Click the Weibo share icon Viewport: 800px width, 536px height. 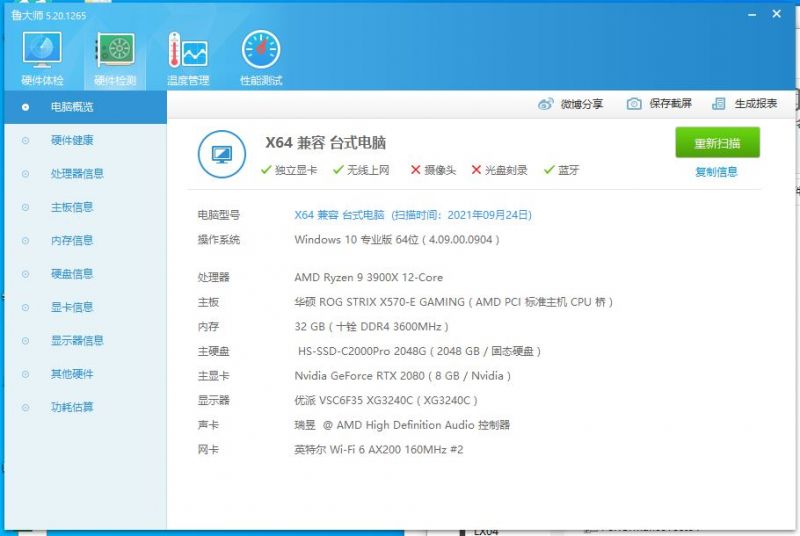tap(545, 104)
